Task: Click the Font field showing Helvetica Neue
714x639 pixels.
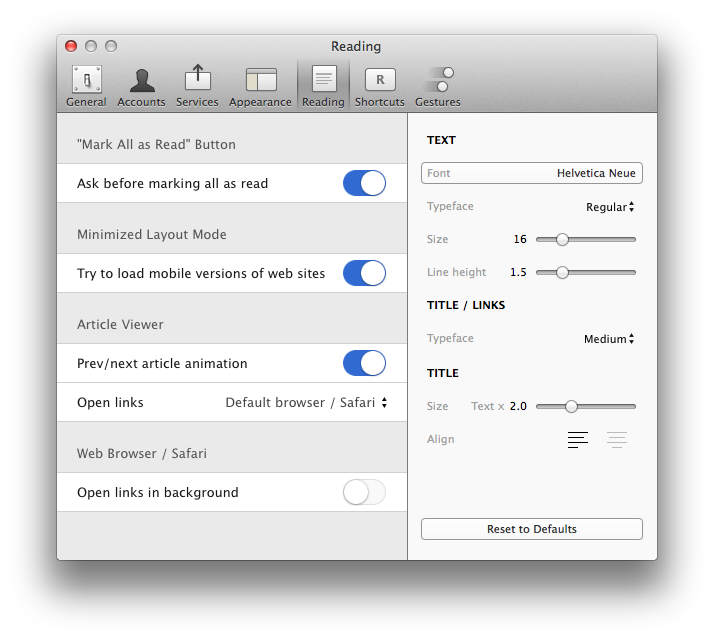Action: coord(532,173)
